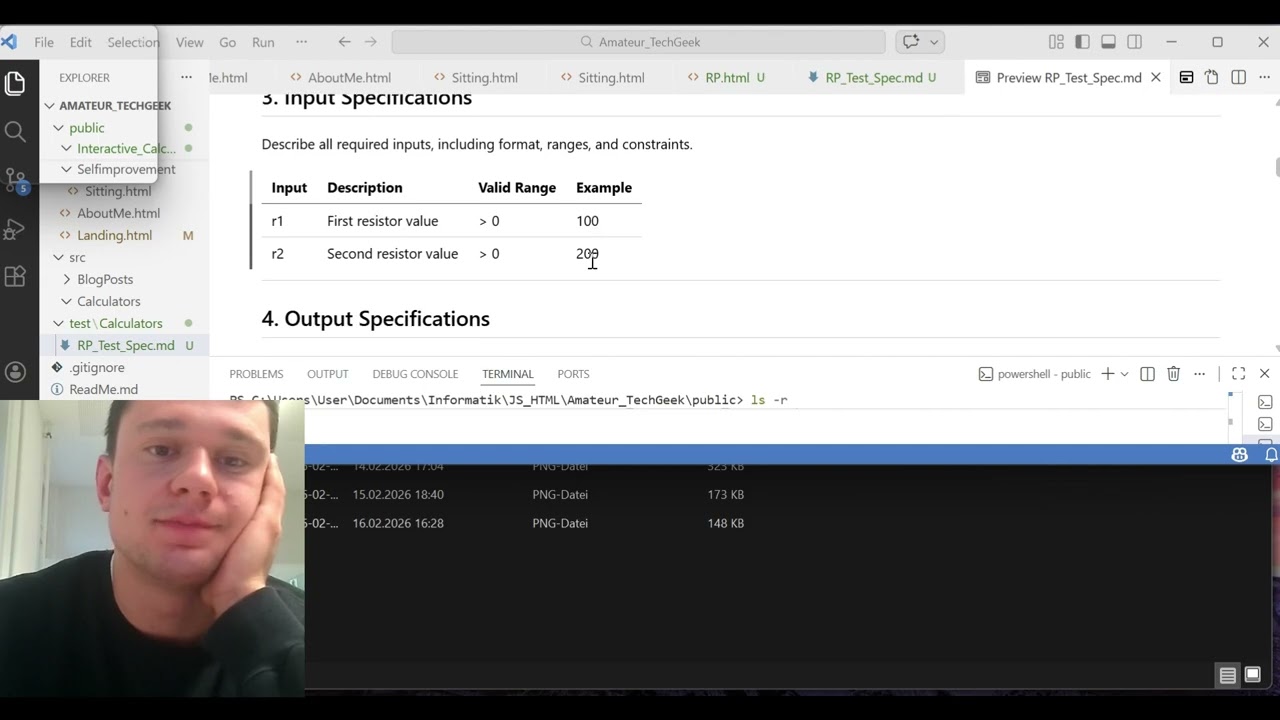Image resolution: width=1280 pixels, height=720 pixels.
Task: Switch to the PROBLEMS panel tab
Action: tap(256, 373)
